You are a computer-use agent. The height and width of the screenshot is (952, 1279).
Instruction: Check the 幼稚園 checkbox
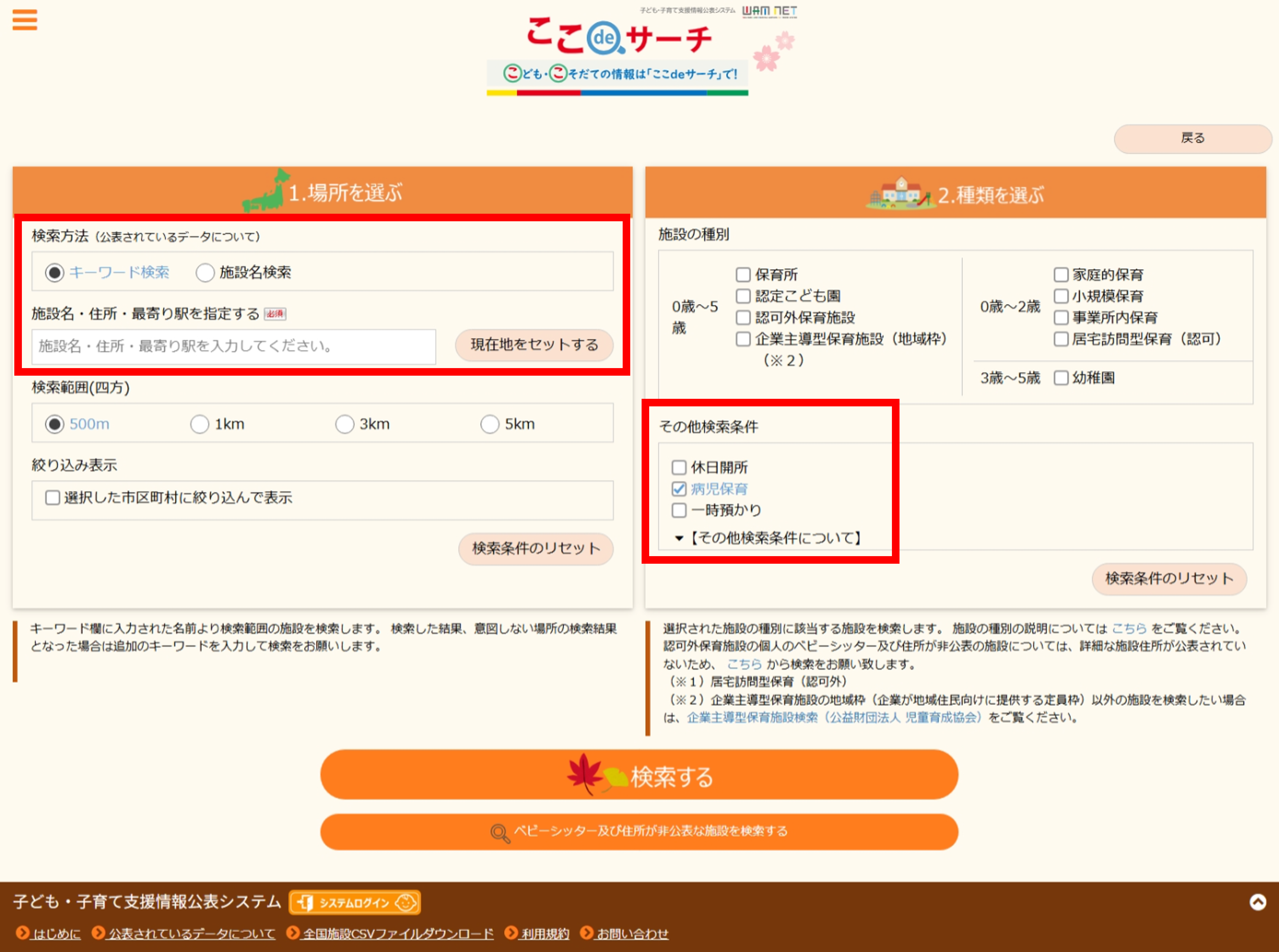coord(1061,378)
